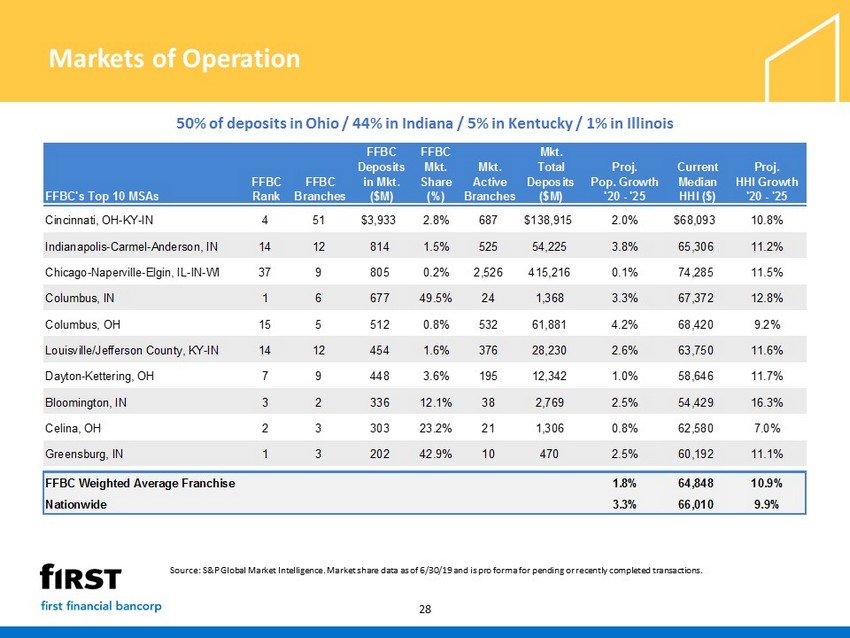850x638 pixels.
Task: Click the 'Chicago-Naperville-Elgin, IL-IN-WI' row label
Action: (132, 272)
